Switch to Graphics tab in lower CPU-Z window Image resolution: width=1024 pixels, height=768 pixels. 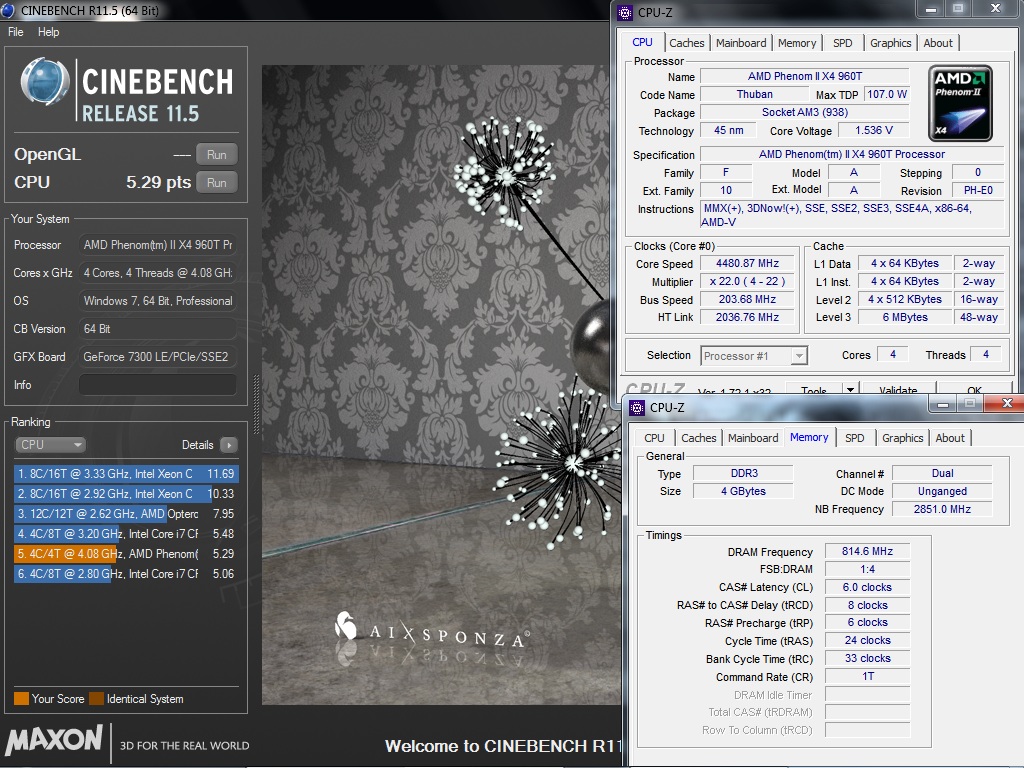[x=903, y=438]
